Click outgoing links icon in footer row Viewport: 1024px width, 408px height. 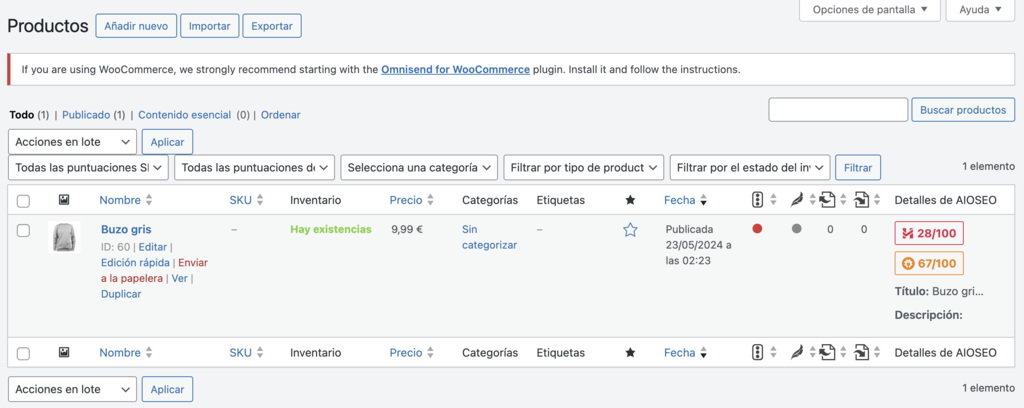(827, 353)
